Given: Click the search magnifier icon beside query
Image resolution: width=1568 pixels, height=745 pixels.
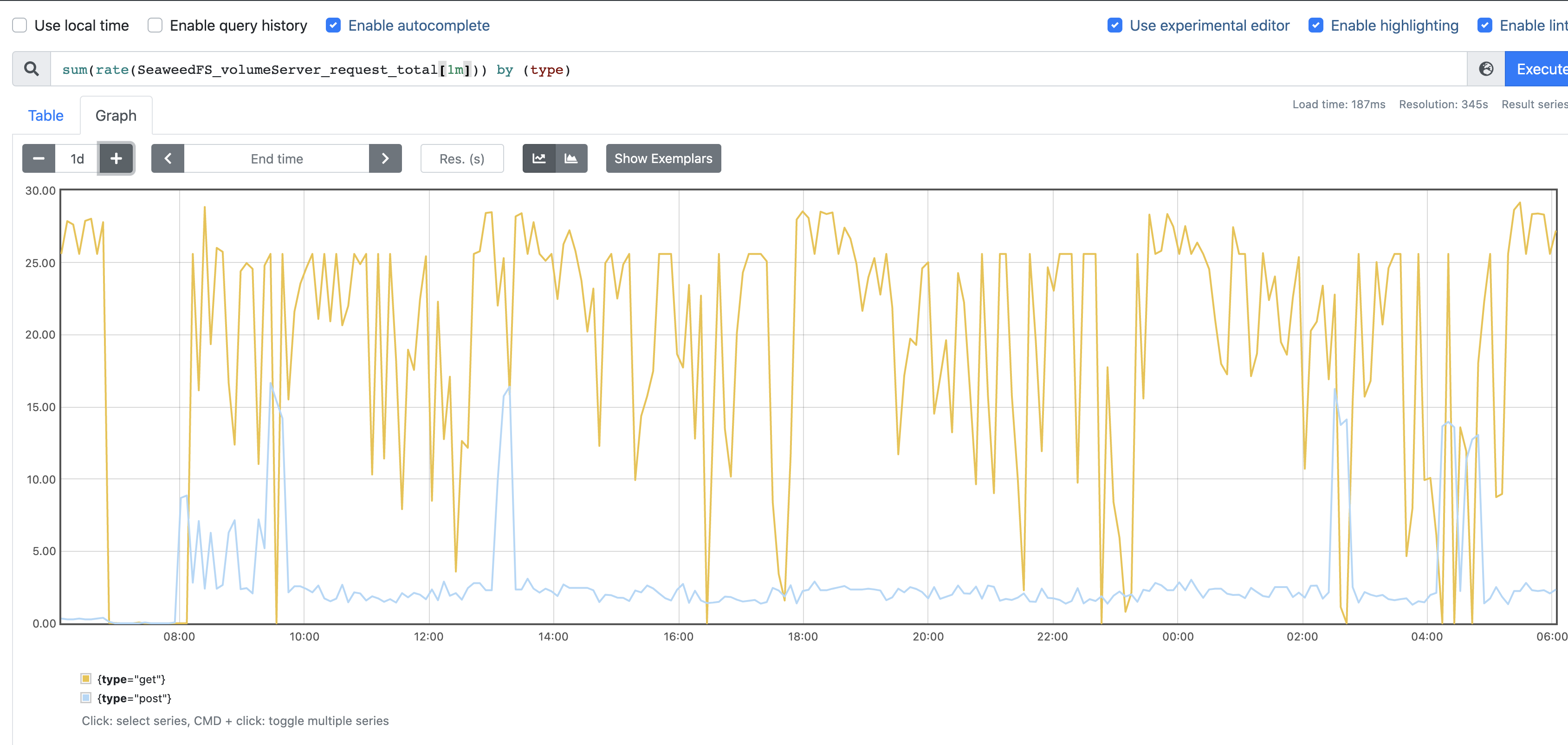Looking at the screenshot, I should point(32,69).
